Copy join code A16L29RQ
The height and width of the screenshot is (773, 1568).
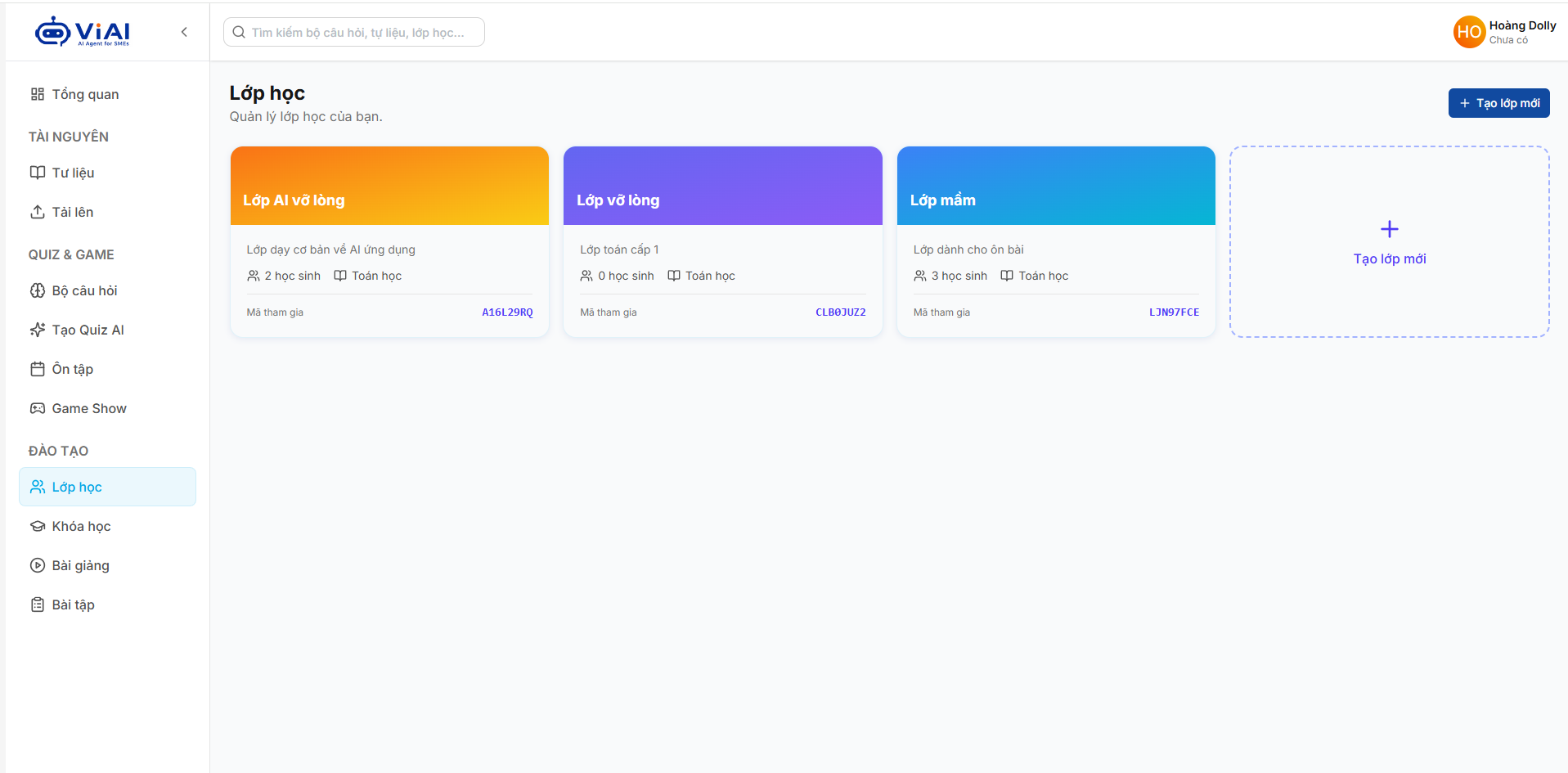pyautogui.click(x=507, y=312)
